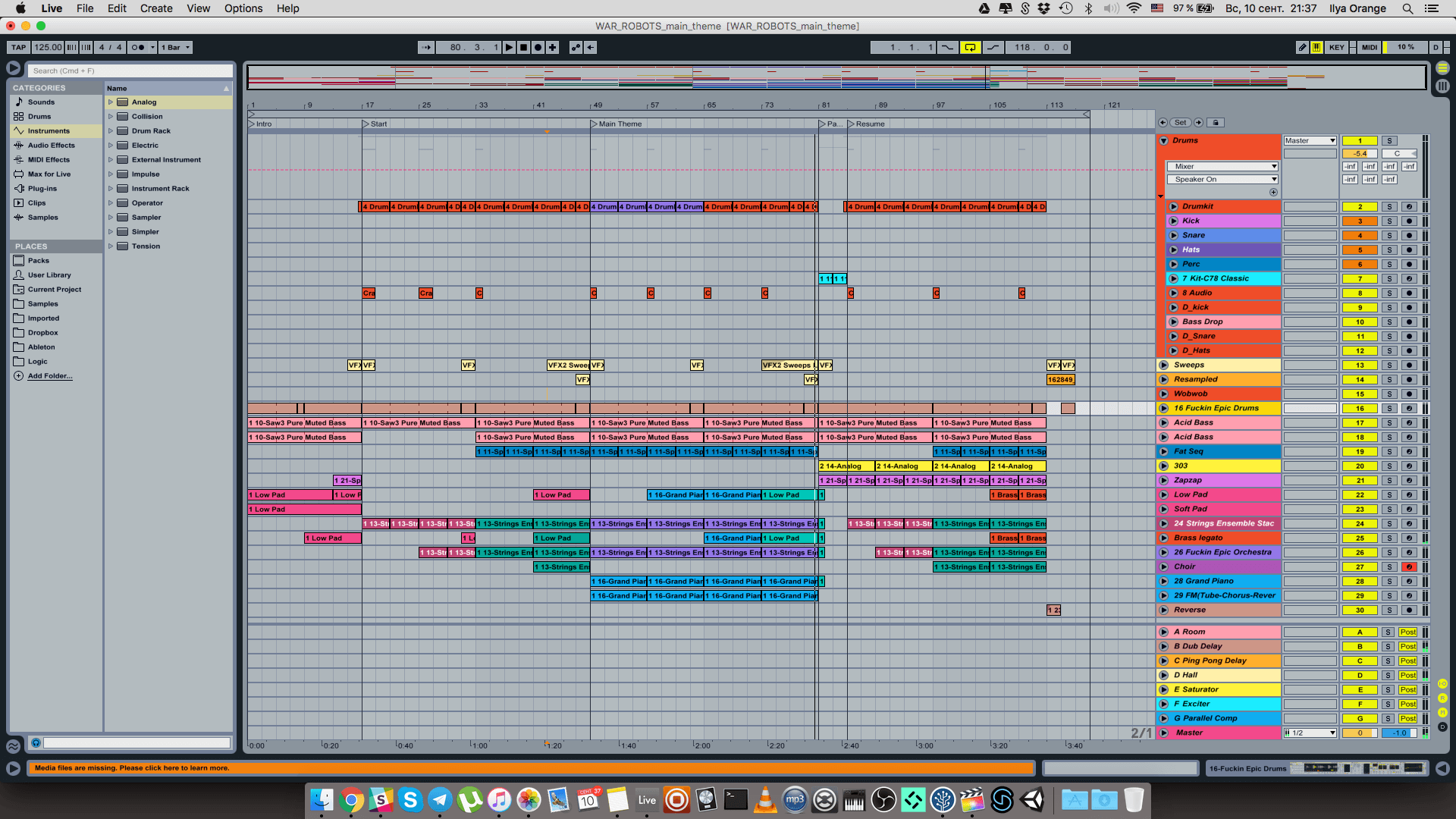Toggle the metronome button
The height and width of the screenshot is (819, 1456).
138,47
